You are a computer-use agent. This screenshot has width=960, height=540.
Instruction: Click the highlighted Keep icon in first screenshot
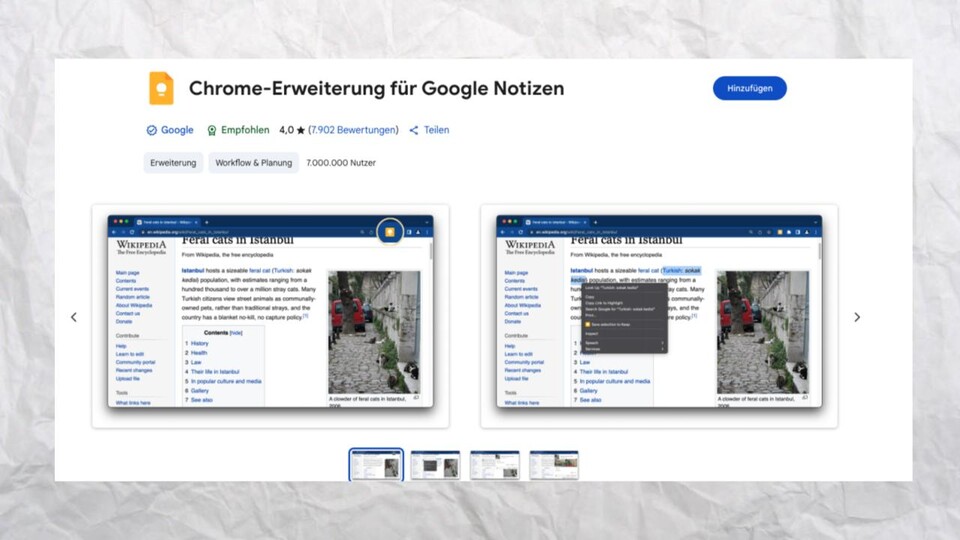coord(390,231)
